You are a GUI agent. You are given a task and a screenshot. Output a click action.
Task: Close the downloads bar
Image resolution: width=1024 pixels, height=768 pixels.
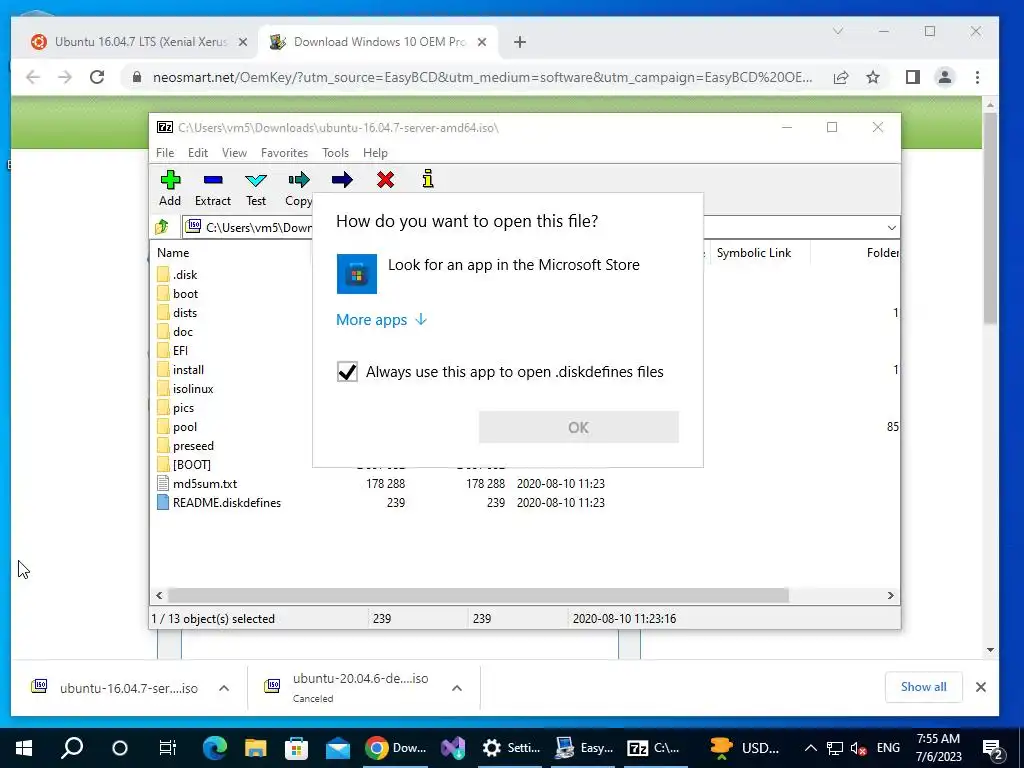980,687
